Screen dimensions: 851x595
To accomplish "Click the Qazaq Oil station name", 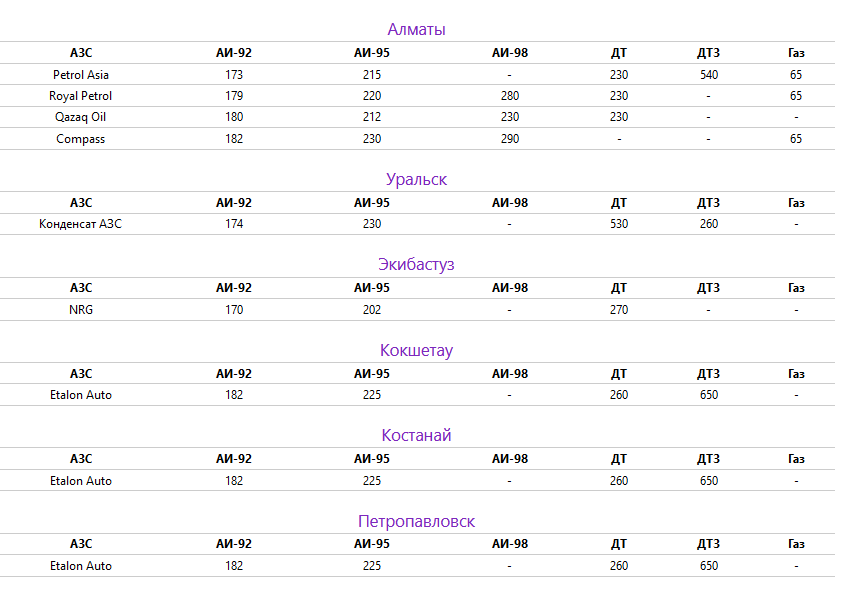I will coord(81,117).
